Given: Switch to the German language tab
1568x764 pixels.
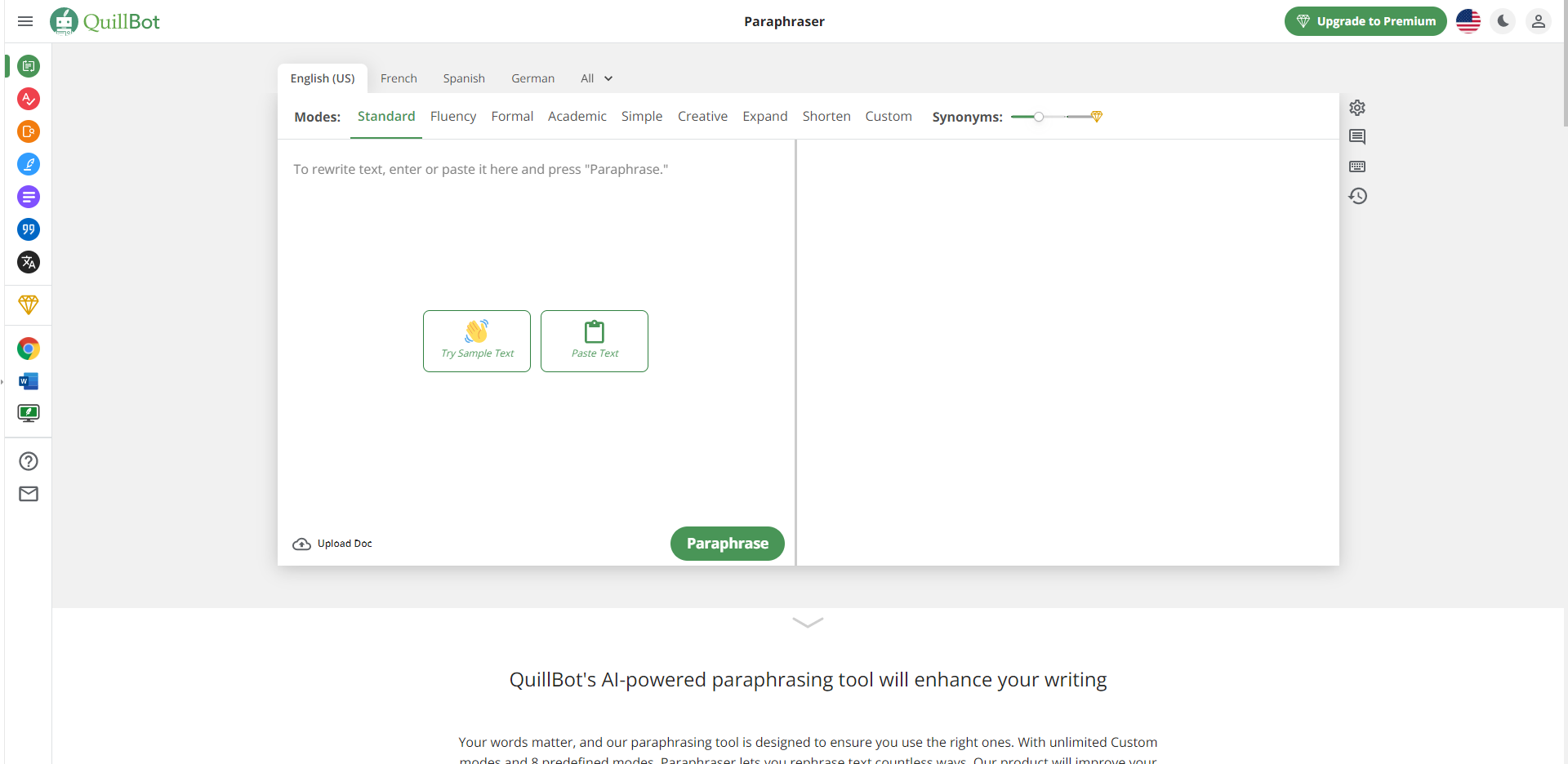Looking at the screenshot, I should (x=532, y=78).
